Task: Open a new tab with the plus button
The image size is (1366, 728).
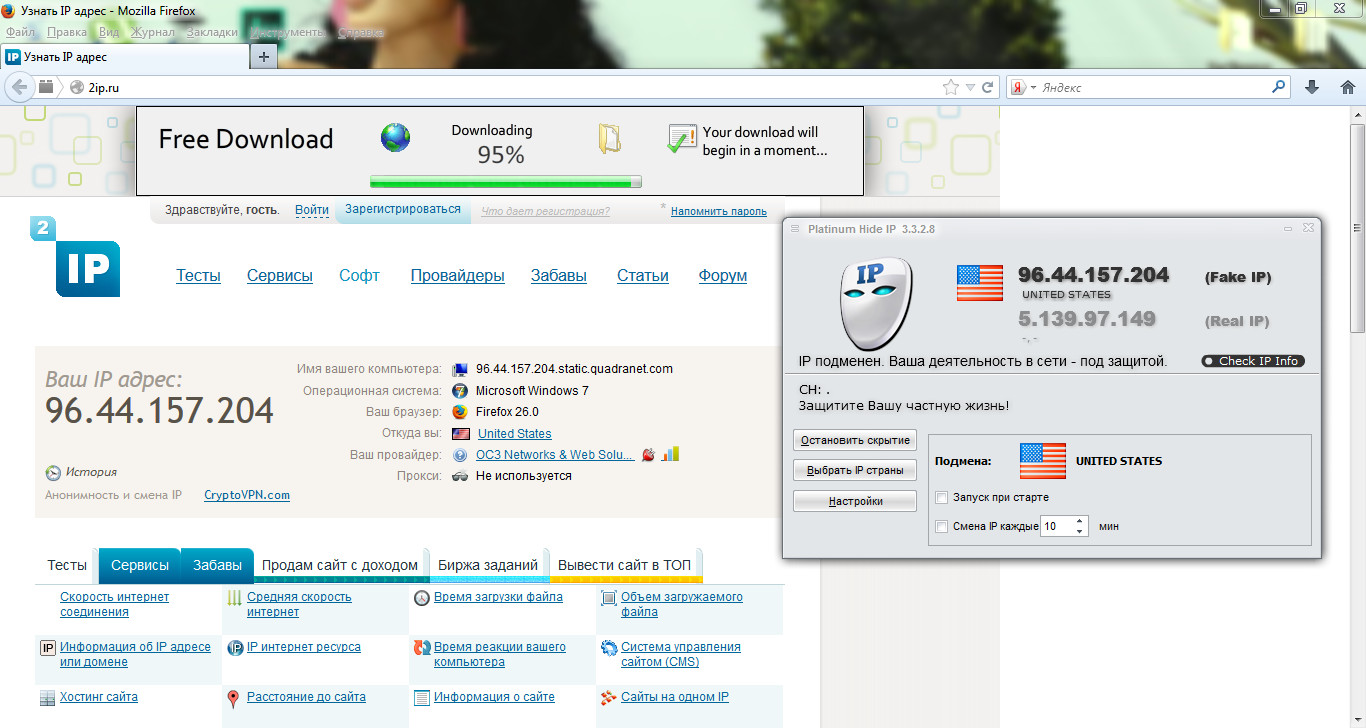Action: (264, 57)
